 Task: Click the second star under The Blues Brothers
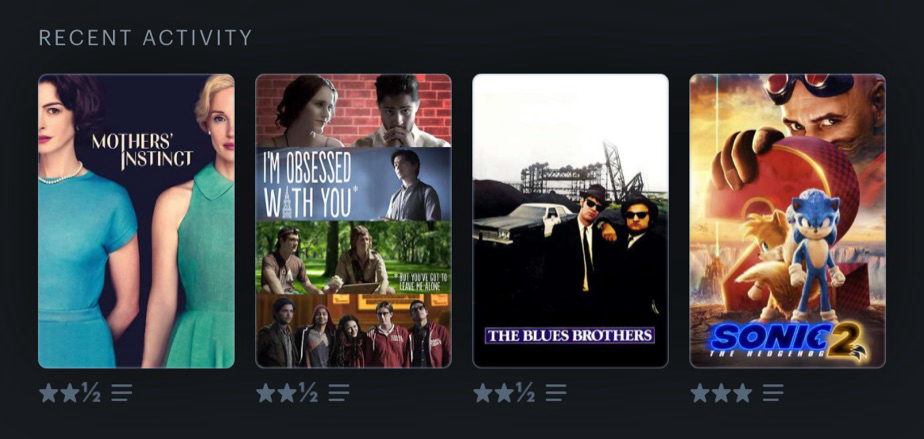(x=504, y=392)
